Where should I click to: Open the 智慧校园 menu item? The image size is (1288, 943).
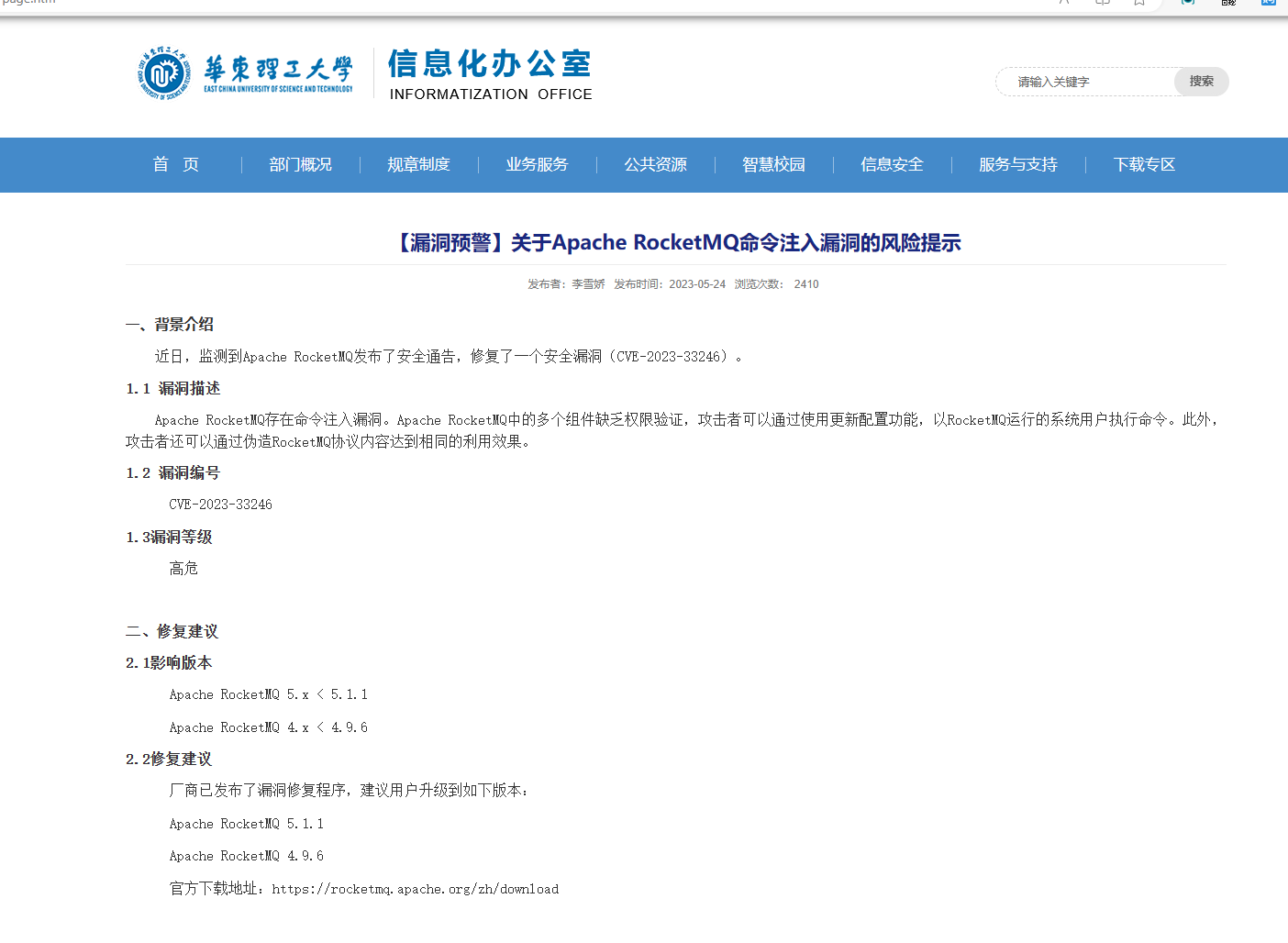tap(774, 164)
